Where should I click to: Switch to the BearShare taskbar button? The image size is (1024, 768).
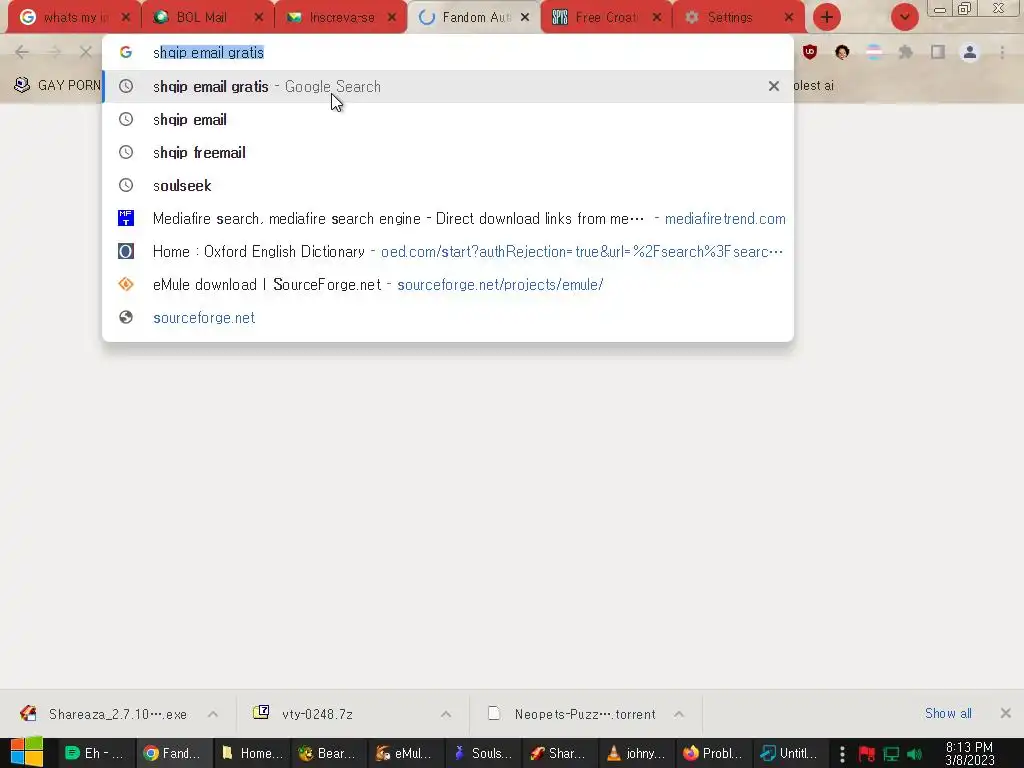328,753
